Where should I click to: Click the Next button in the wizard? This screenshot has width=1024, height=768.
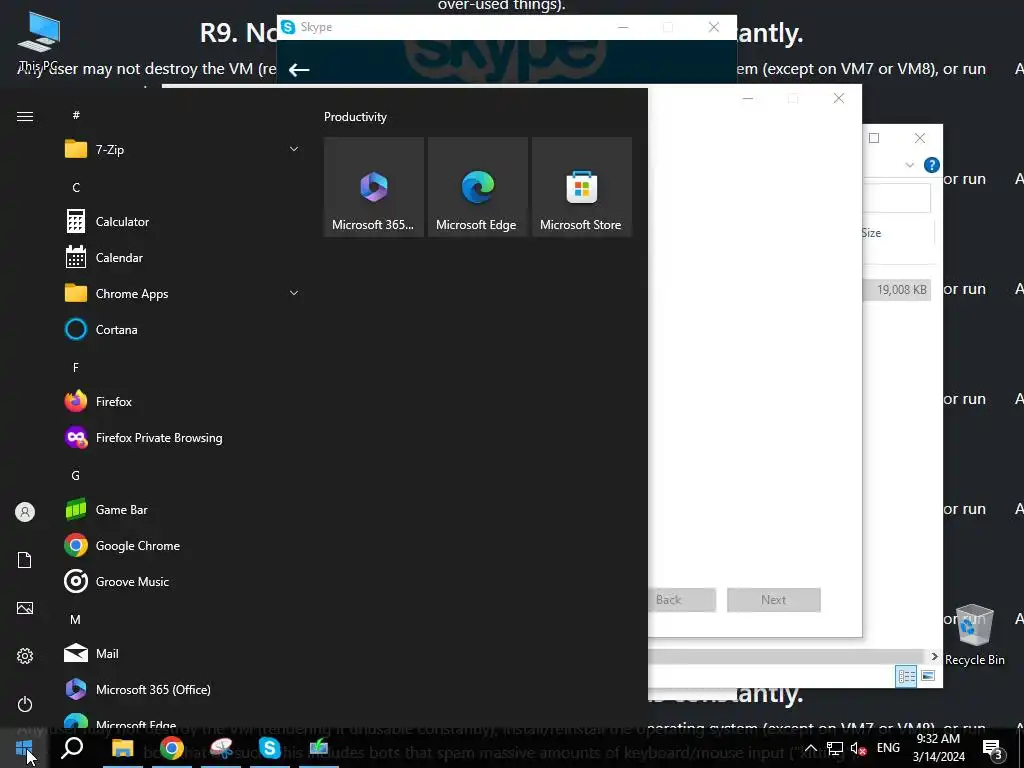[x=774, y=600]
